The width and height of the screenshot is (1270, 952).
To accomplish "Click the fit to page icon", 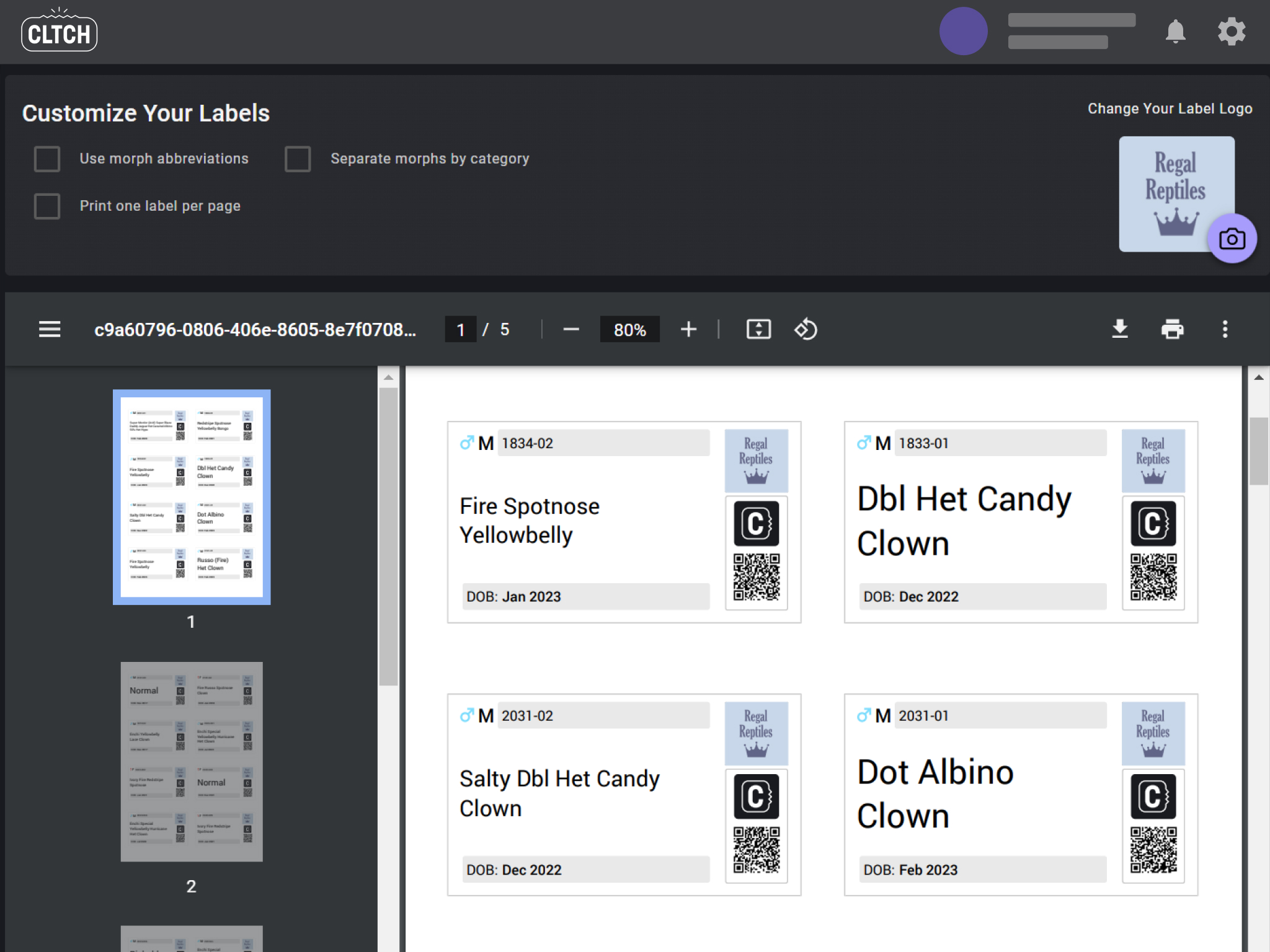I will pos(758,329).
